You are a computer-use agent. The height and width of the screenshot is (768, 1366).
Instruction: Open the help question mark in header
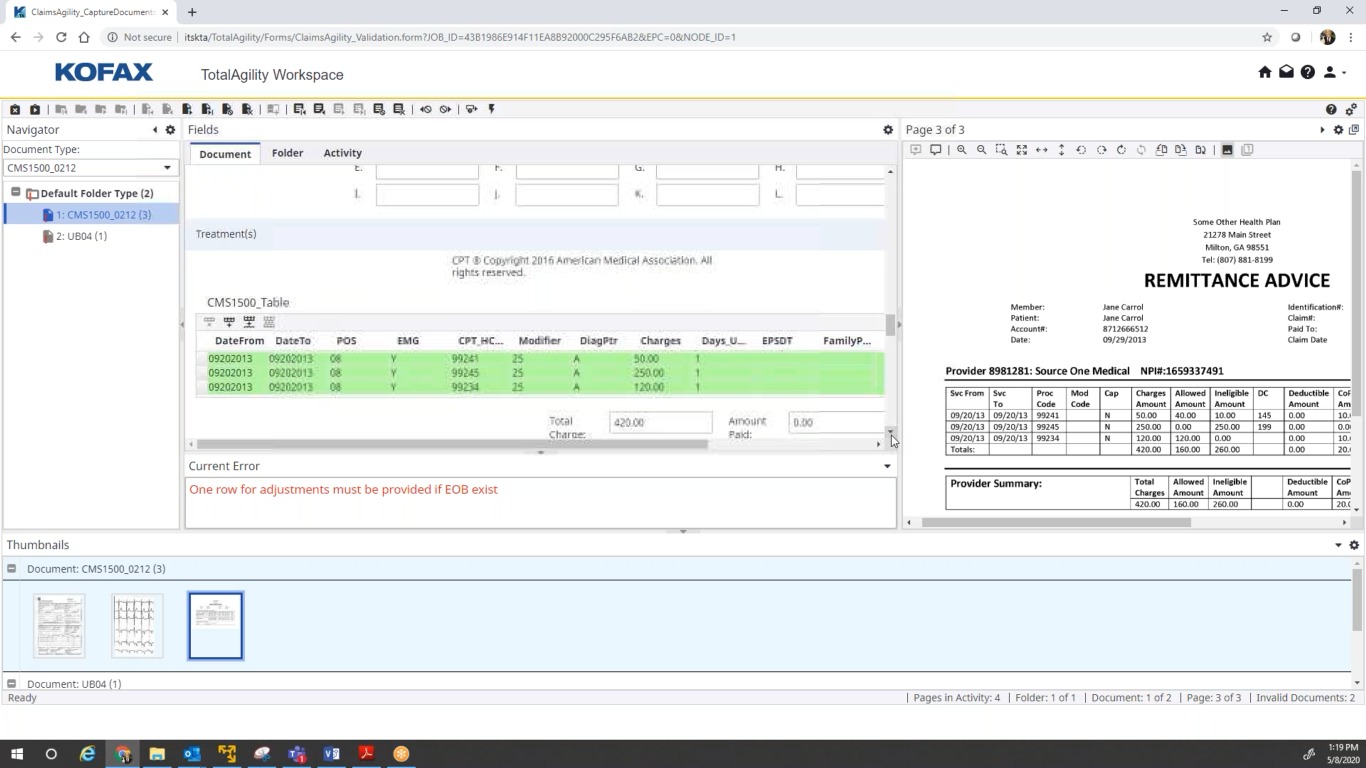click(1307, 72)
